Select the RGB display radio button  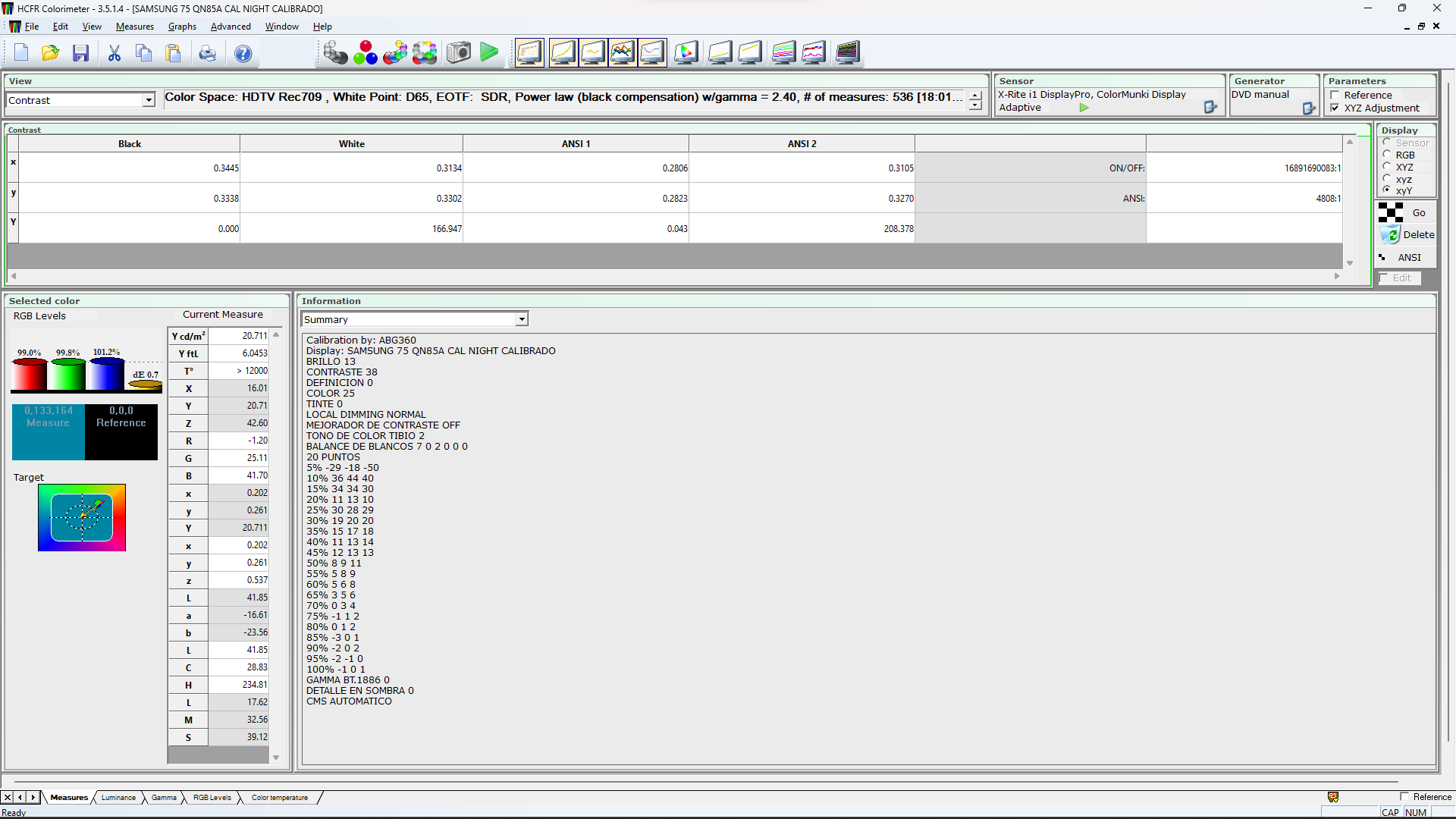coord(1387,155)
